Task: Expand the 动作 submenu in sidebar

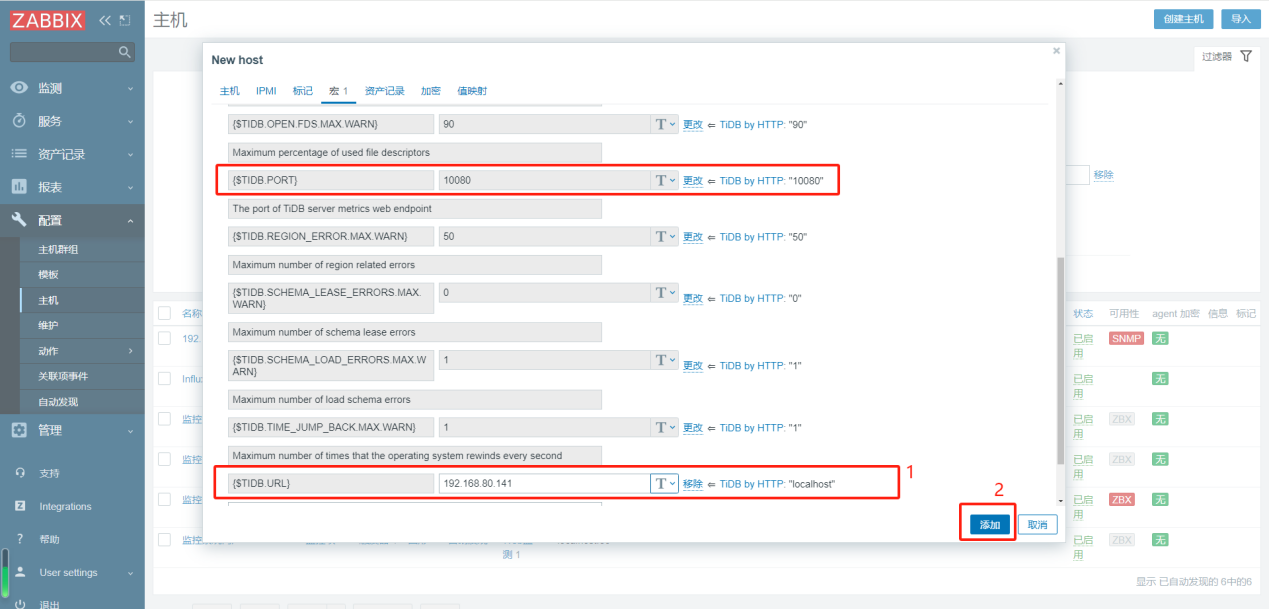Action: 131,351
